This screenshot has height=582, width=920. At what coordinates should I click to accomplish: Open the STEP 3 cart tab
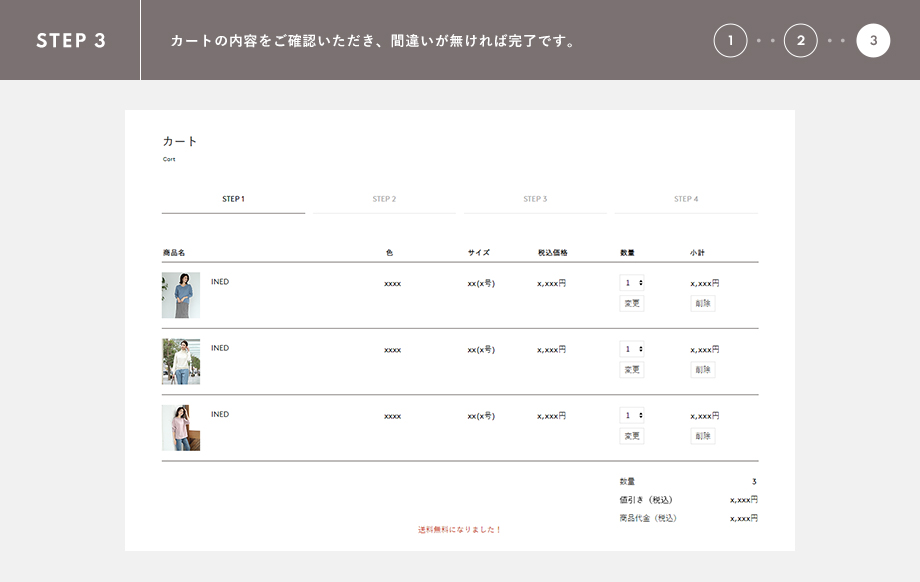(x=535, y=199)
